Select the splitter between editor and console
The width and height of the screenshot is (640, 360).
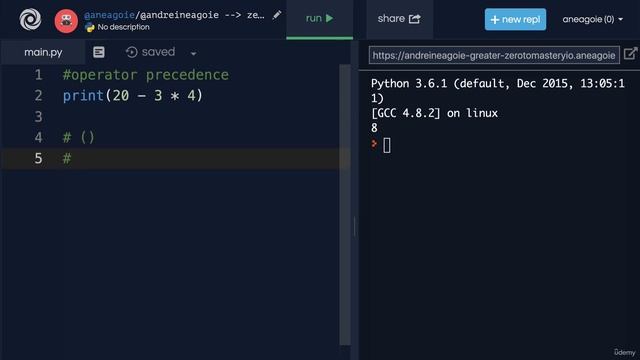(355, 227)
